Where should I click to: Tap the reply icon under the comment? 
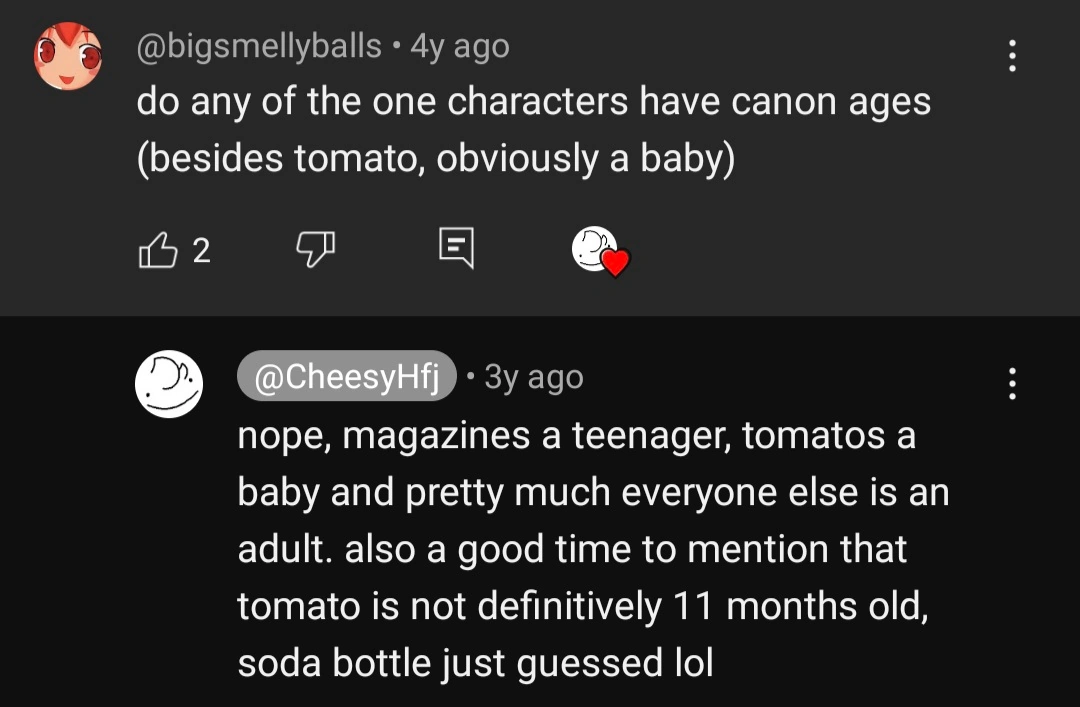tap(456, 250)
